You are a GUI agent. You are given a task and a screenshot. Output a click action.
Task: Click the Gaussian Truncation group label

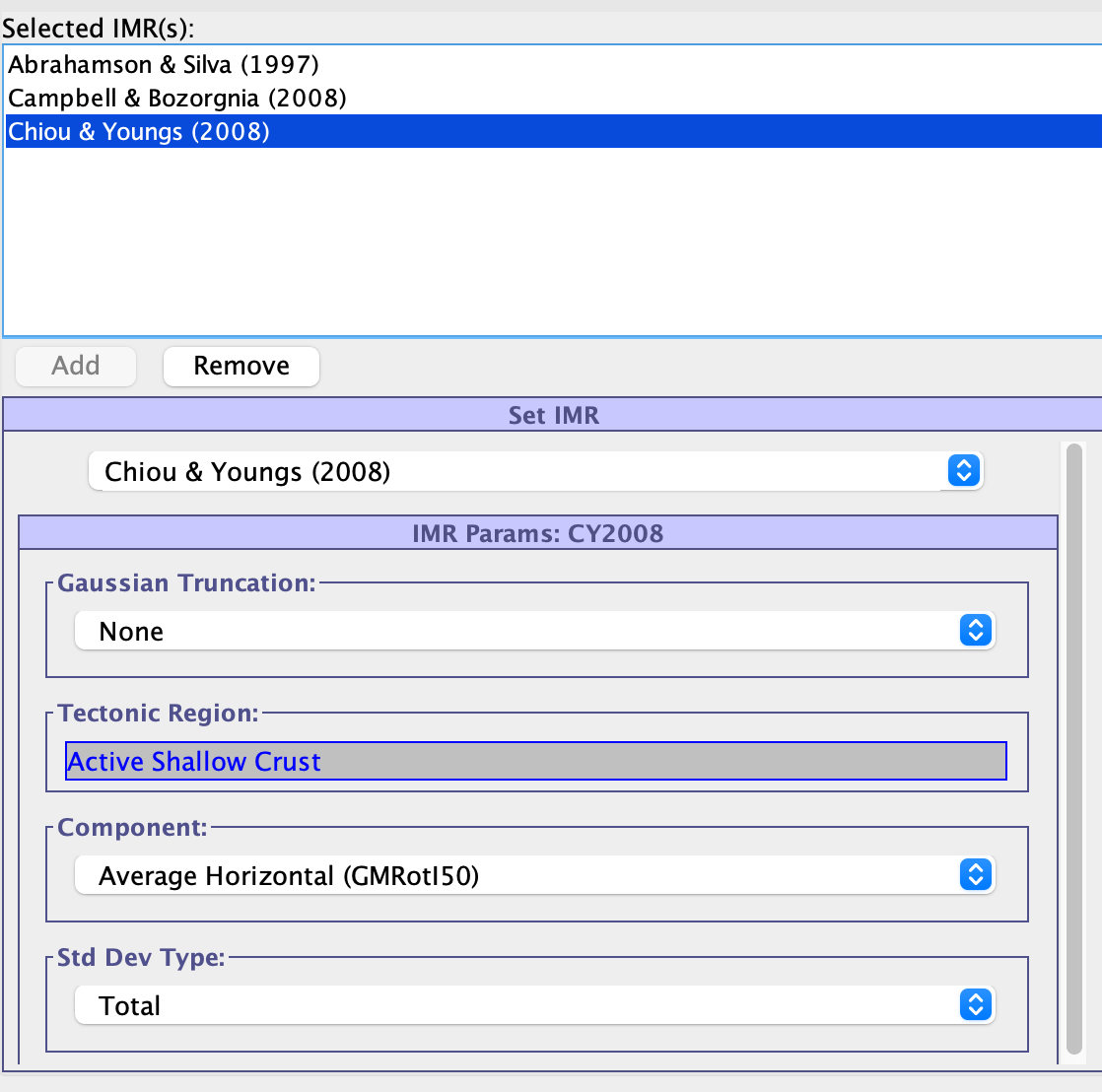pos(186,583)
